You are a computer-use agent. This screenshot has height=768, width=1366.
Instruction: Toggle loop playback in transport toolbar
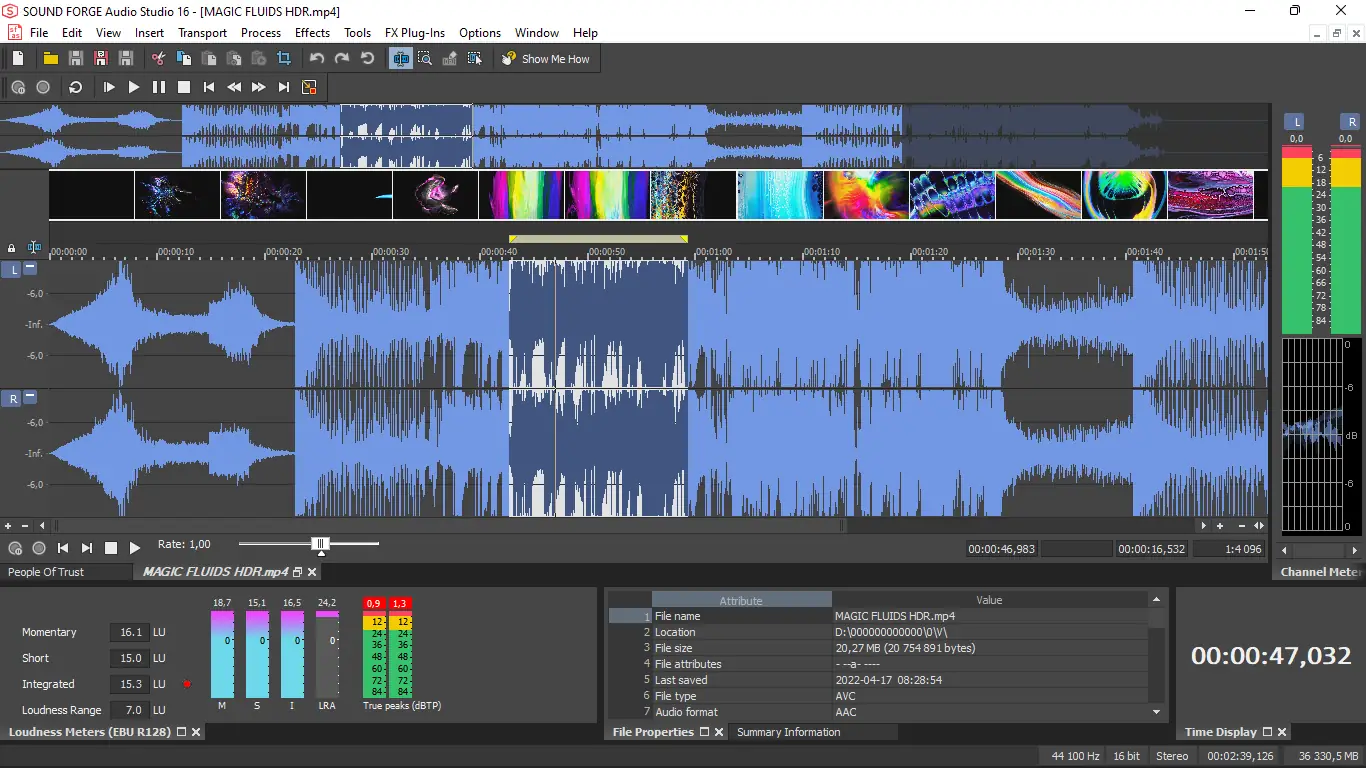tap(75, 88)
